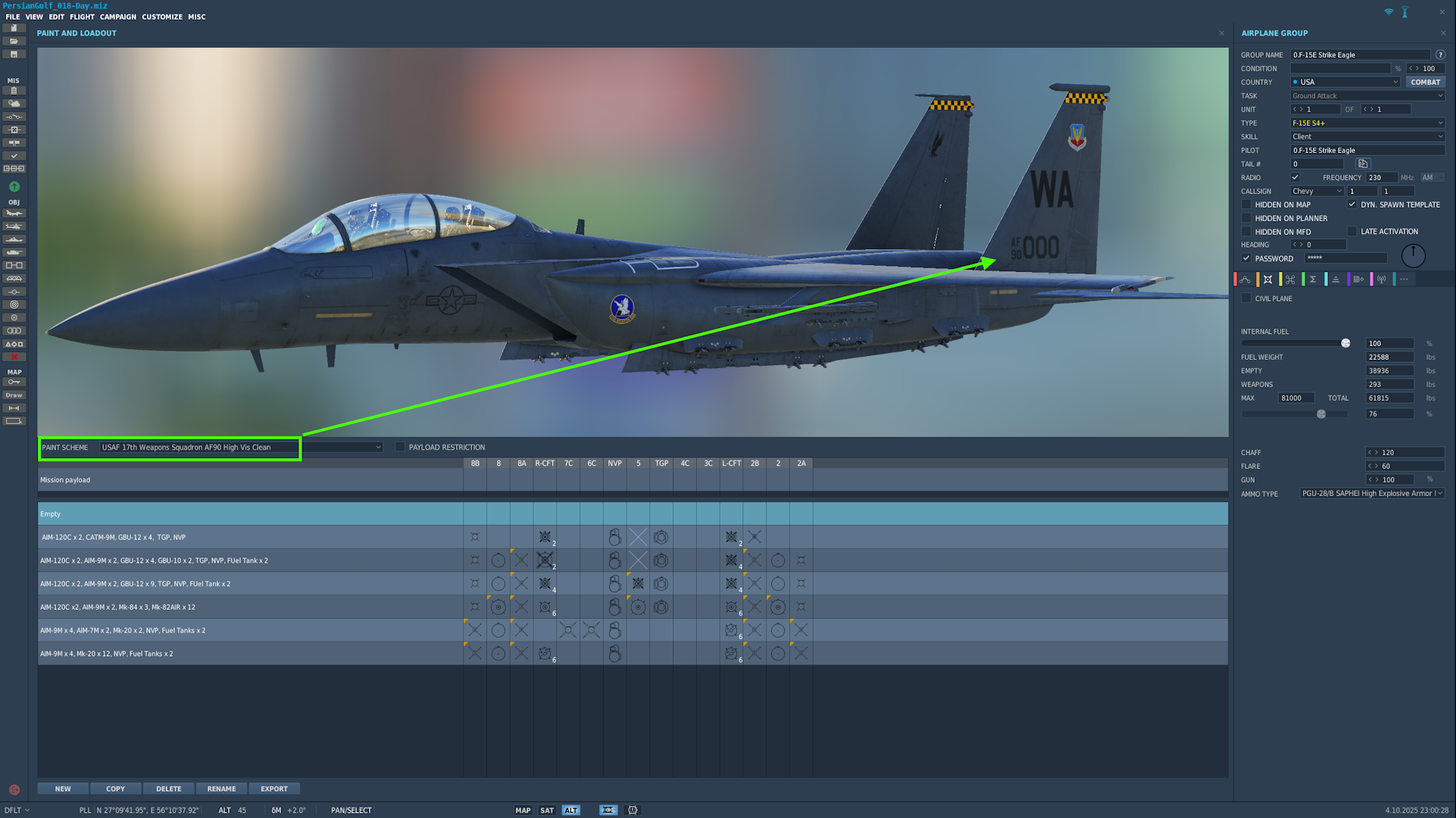Expand the Paint Scheme dropdown
This screenshot has width=1456, height=818.
point(378,448)
